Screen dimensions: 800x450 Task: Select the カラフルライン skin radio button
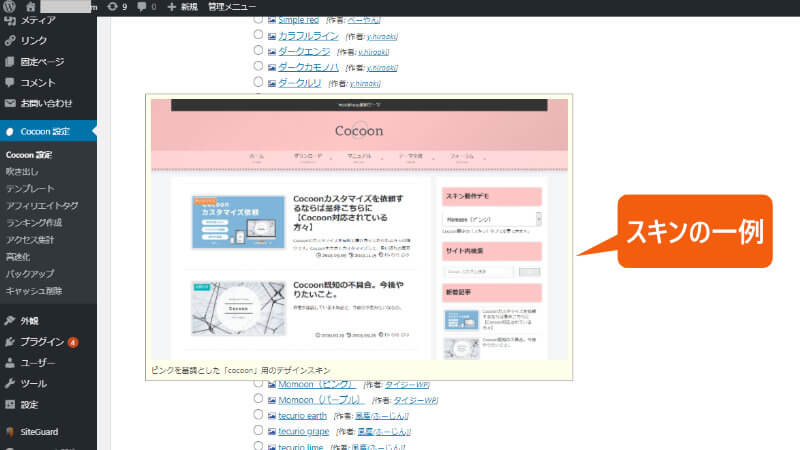click(x=258, y=34)
